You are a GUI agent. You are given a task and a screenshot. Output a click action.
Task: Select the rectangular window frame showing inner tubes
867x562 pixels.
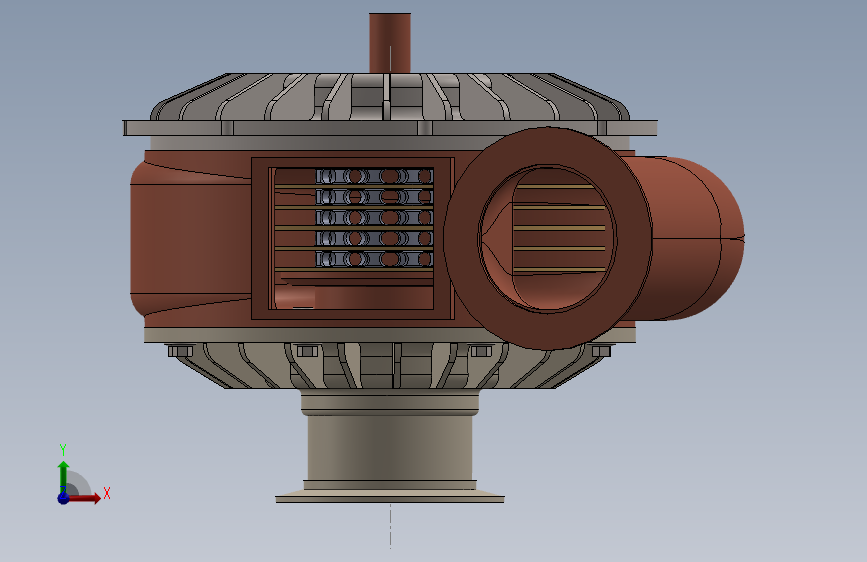(353, 239)
